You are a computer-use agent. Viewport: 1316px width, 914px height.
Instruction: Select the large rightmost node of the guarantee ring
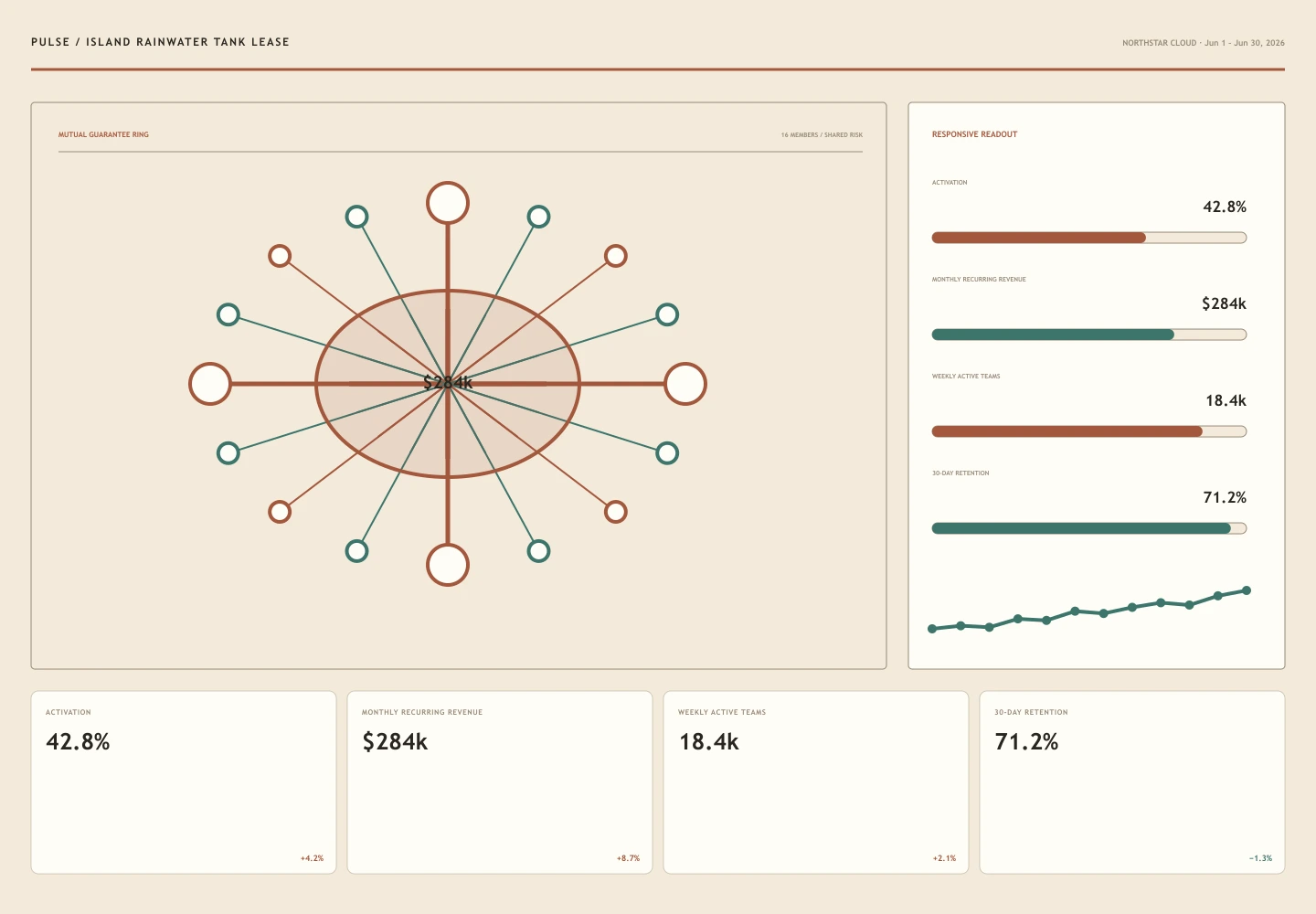(685, 384)
